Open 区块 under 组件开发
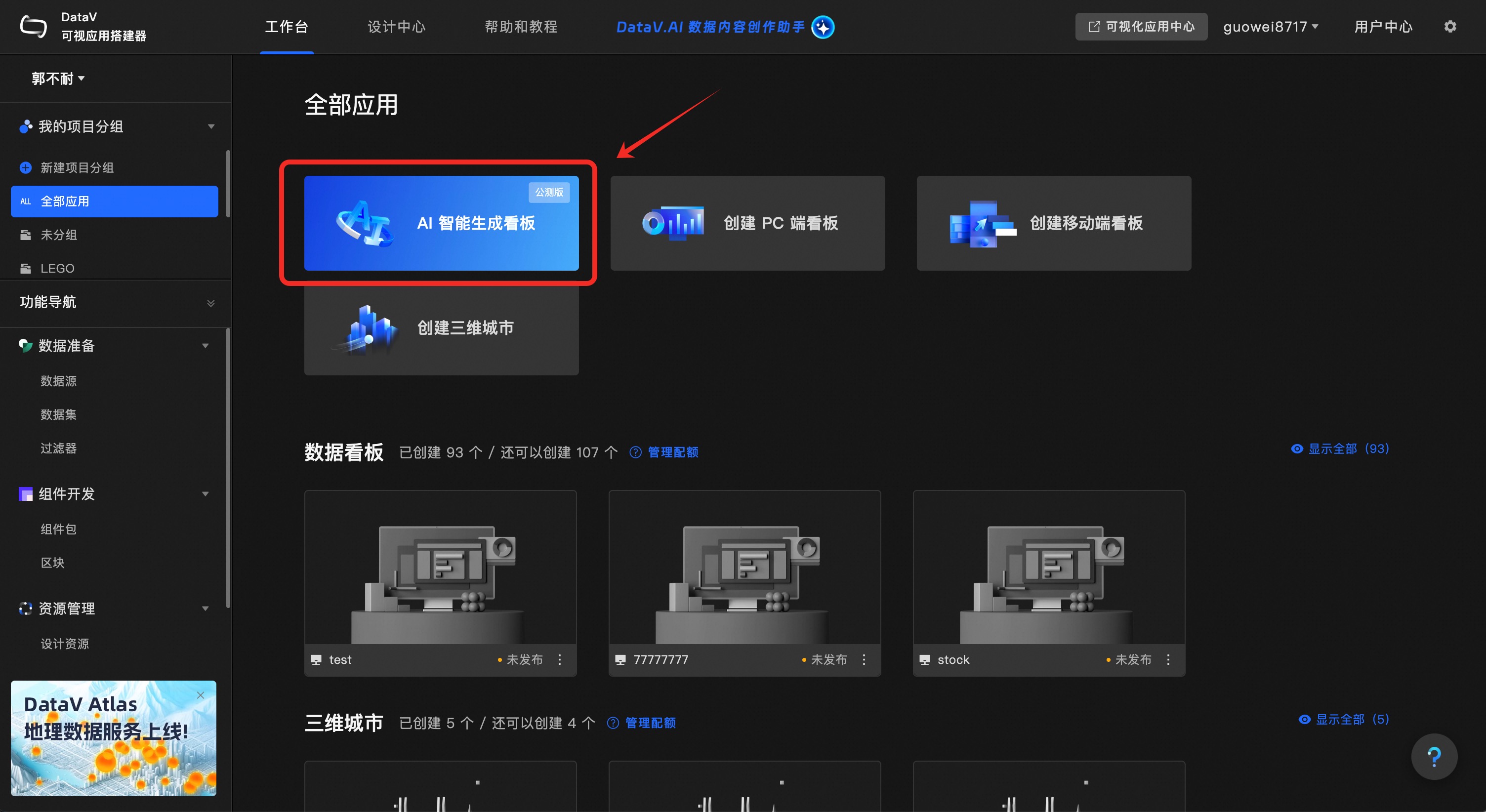Viewport: 1486px width, 812px height. click(x=52, y=563)
